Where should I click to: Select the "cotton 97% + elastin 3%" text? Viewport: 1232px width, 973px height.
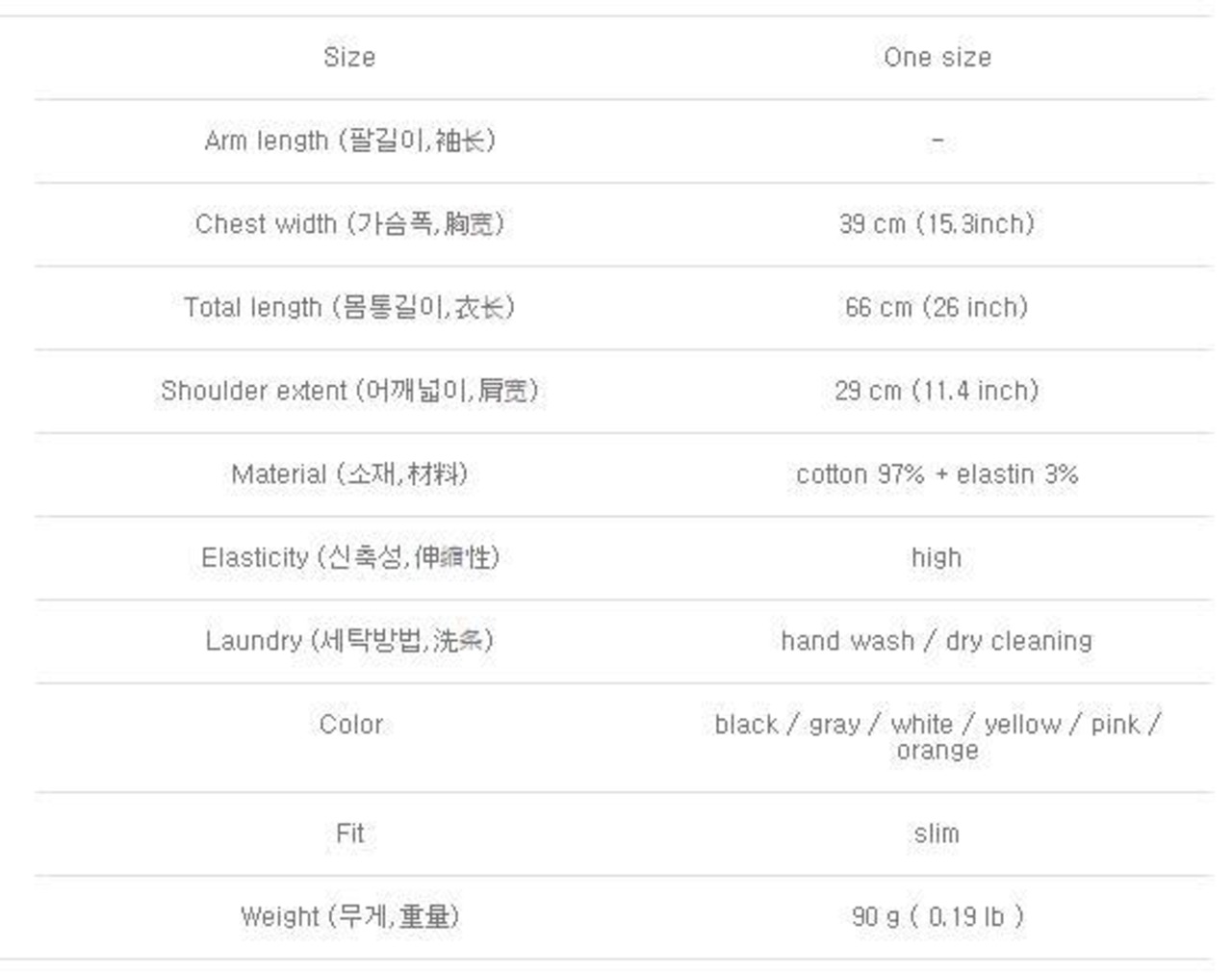pos(937,474)
